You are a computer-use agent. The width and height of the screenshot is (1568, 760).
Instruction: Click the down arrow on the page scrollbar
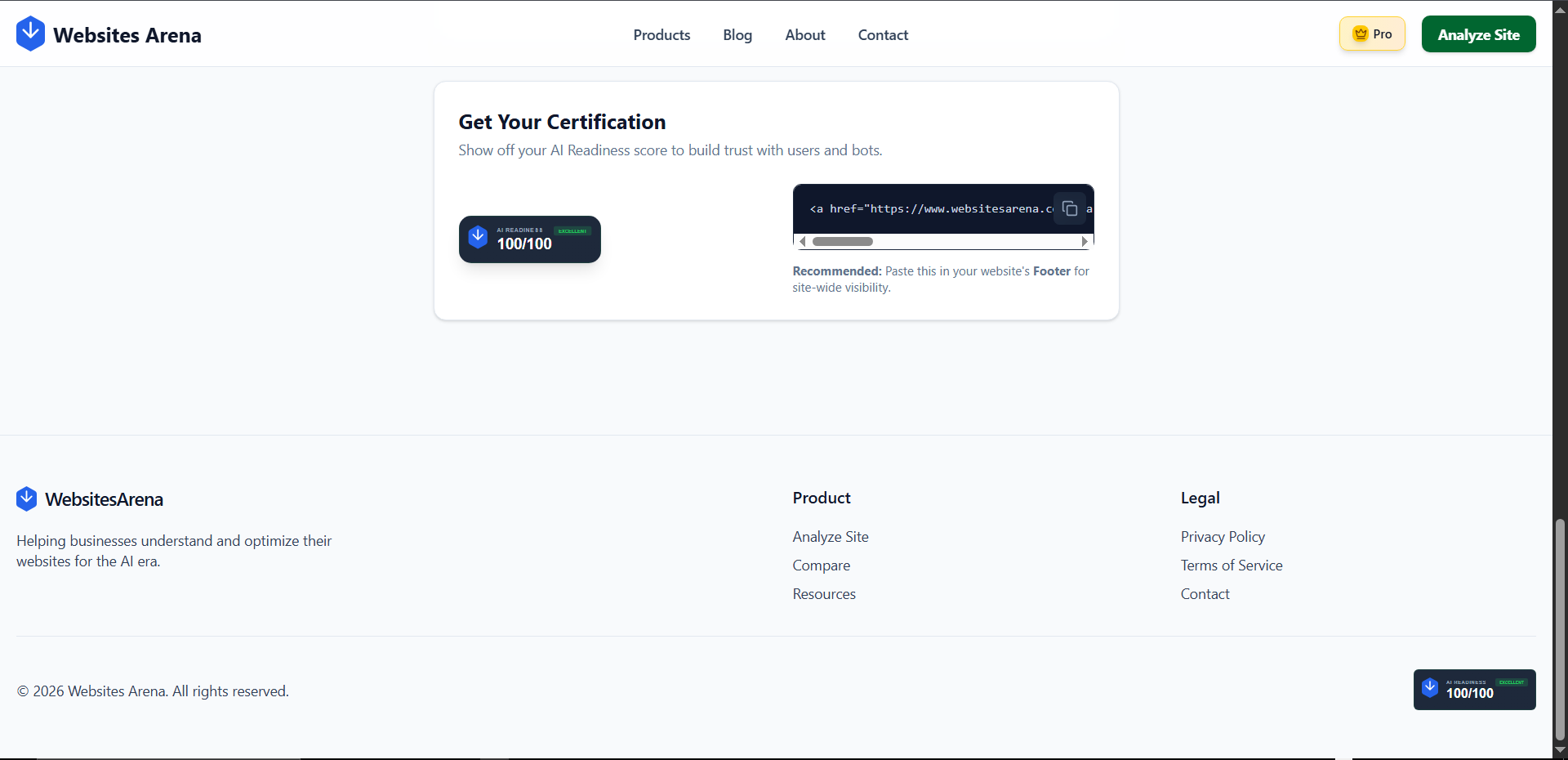coord(1560,751)
